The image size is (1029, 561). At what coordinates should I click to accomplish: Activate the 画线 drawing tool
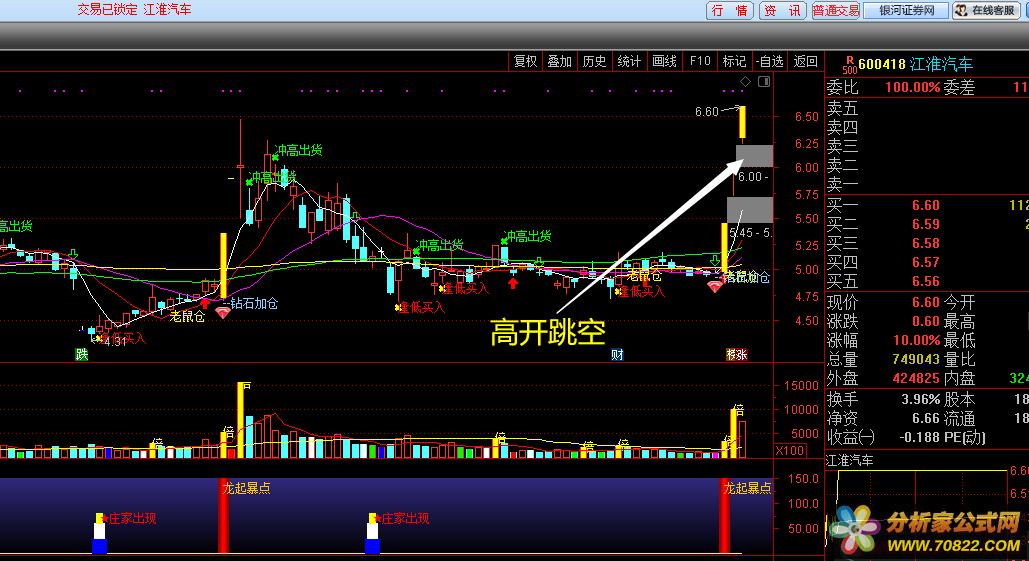pos(664,61)
